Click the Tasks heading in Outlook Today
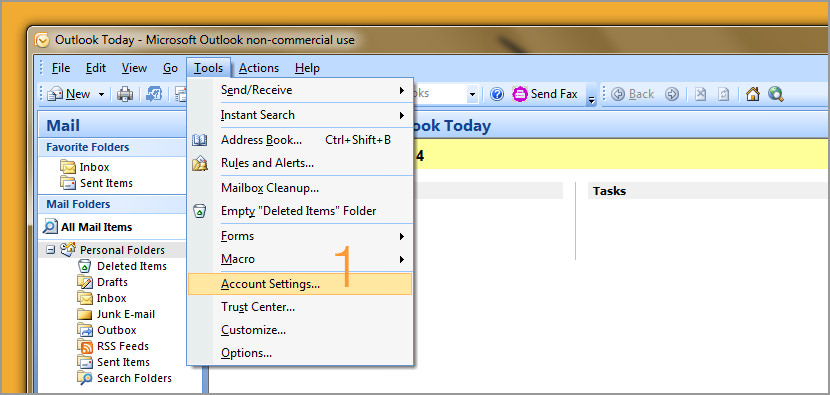Screen dimensions: 830x395 (609, 191)
